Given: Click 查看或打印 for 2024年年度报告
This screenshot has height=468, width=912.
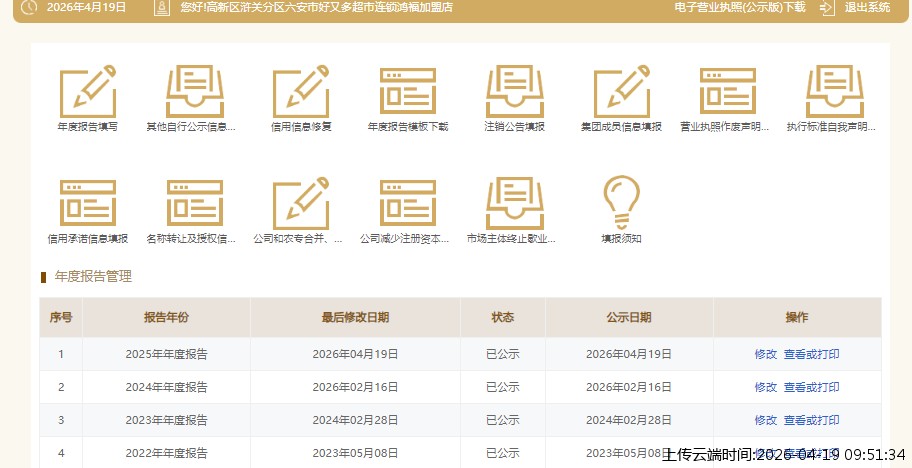Looking at the screenshot, I should tap(811, 387).
